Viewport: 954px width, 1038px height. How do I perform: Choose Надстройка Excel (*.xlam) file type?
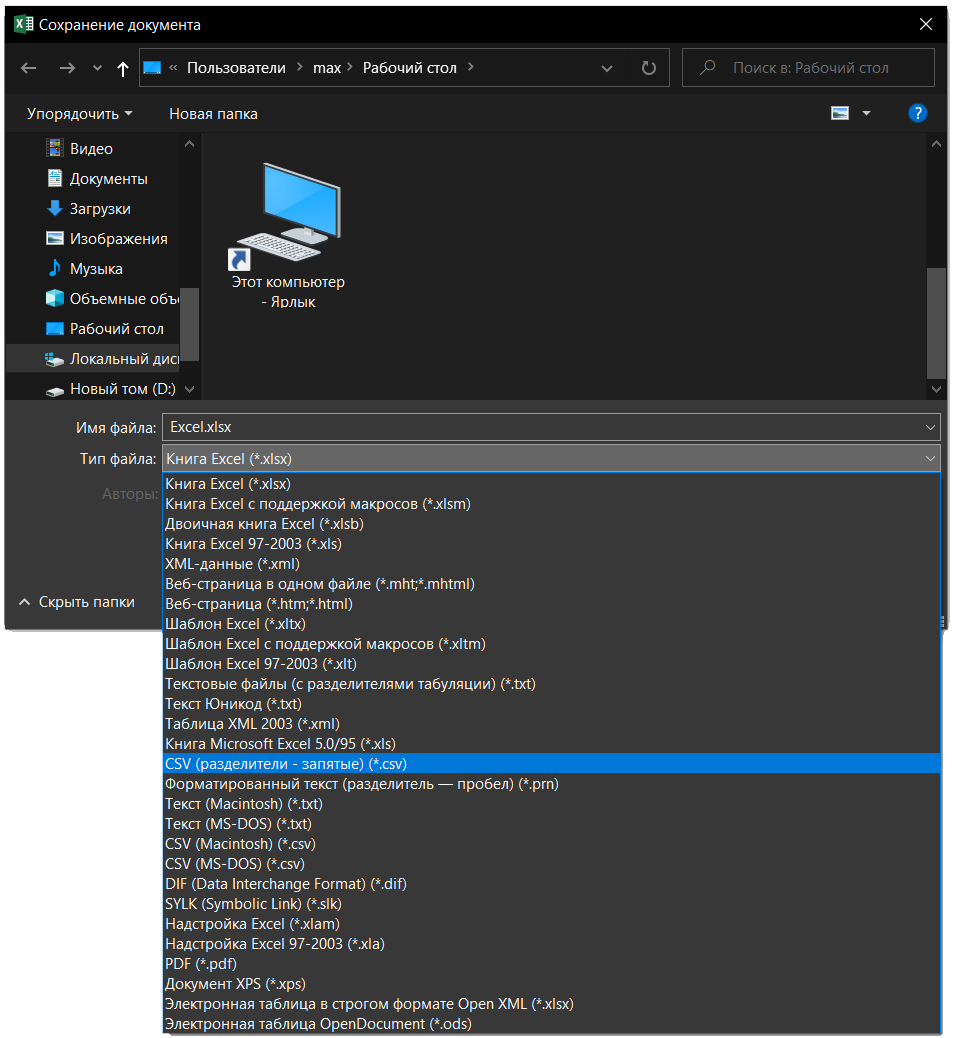pos(551,923)
